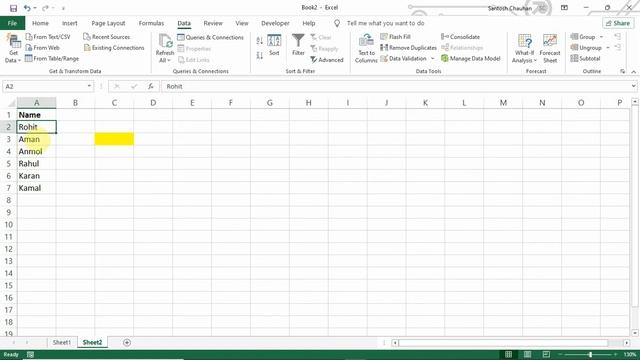The image size is (640, 360).
Task: Sort column A to Z ascending
Action: 260,40
